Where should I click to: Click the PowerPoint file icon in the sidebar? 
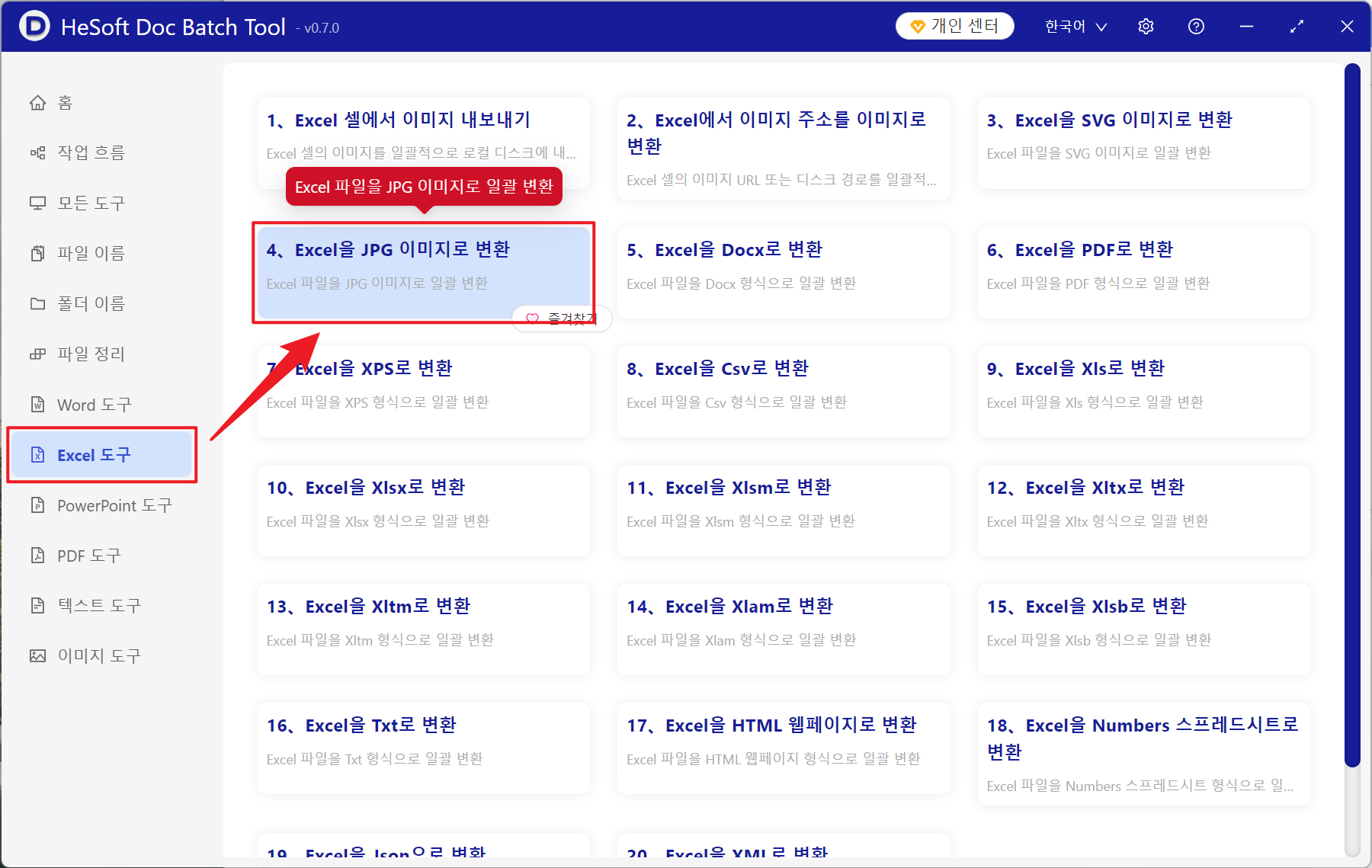pyautogui.click(x=37, y=504)
